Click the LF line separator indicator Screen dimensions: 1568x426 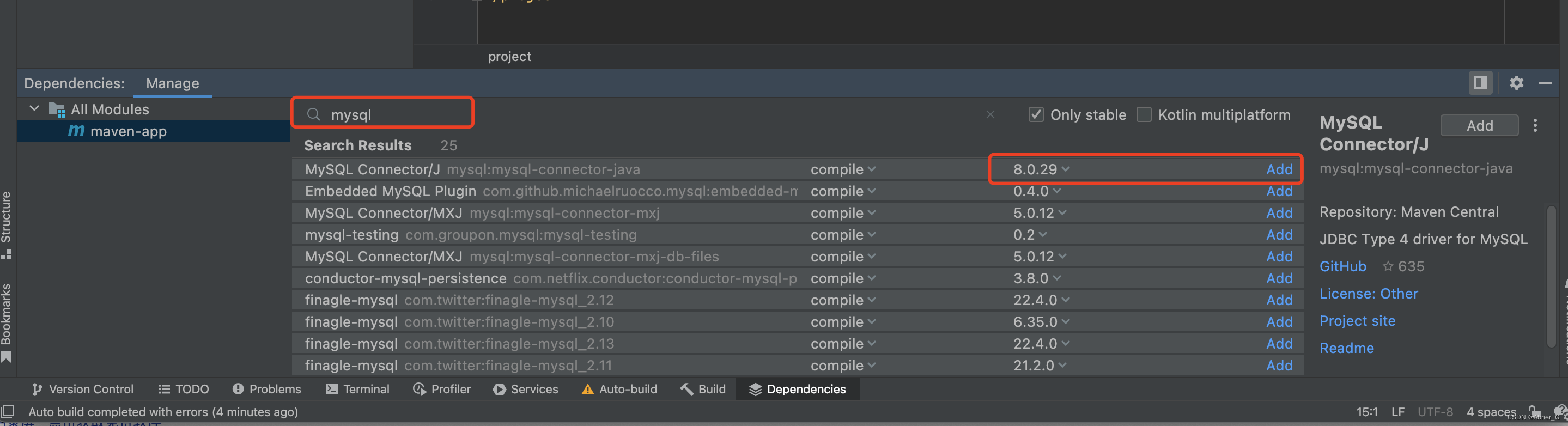click(x=1397, y=412)
